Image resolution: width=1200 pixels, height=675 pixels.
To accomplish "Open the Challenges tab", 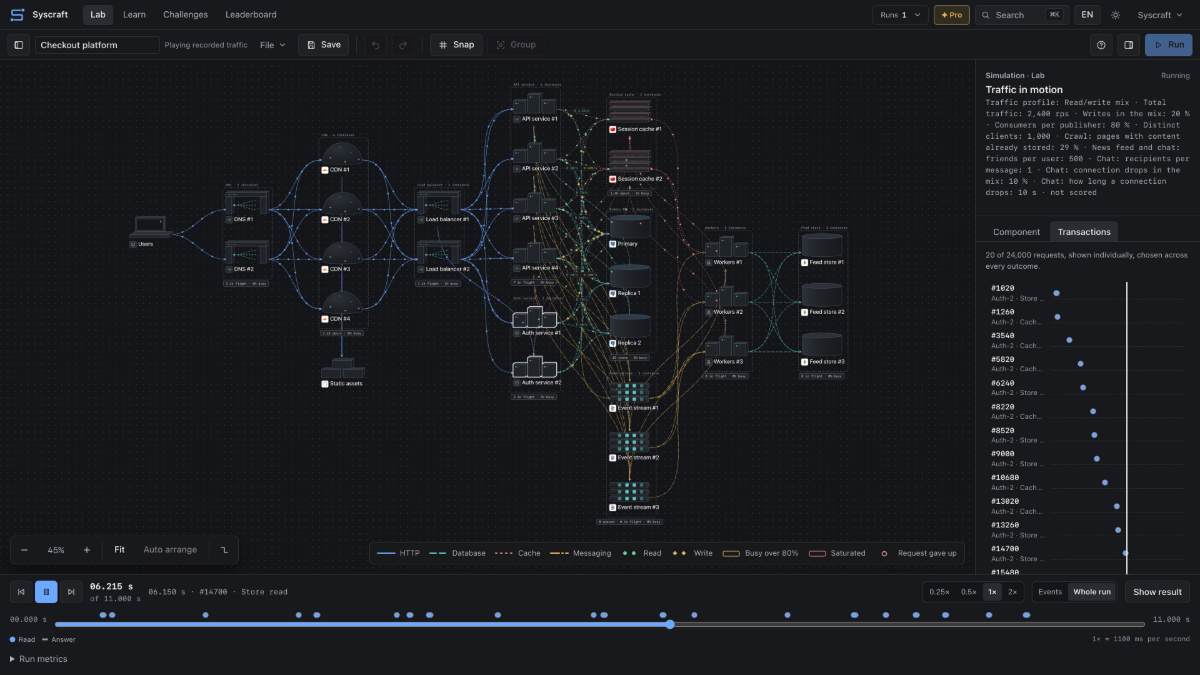I will 185,15.
